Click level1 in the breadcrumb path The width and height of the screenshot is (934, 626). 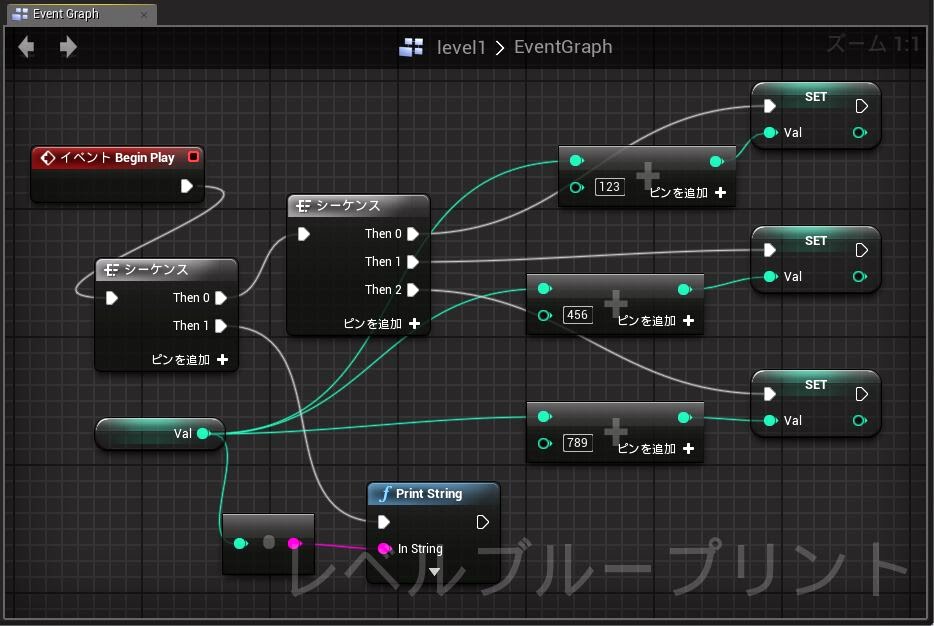(x=460, y=47)
